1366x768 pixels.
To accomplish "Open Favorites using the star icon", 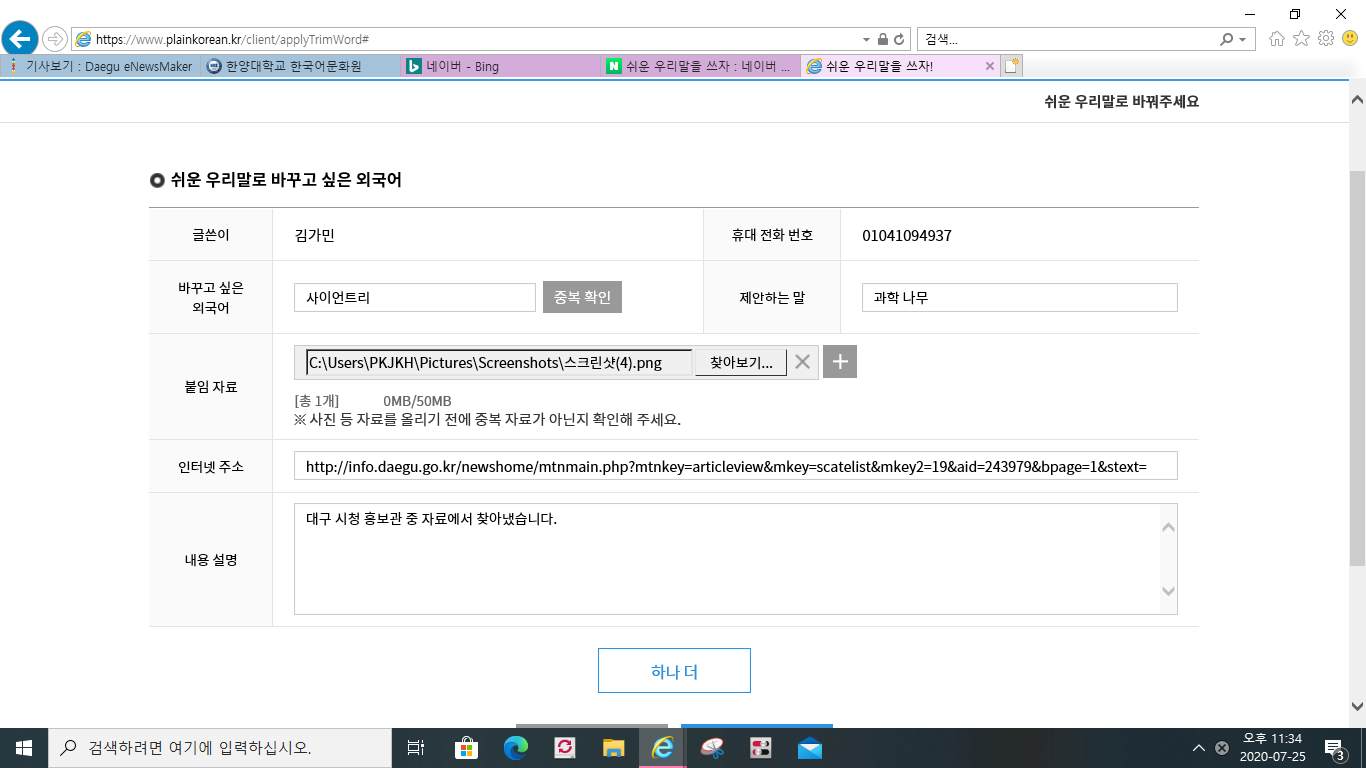I will [x=1301, y=39].
